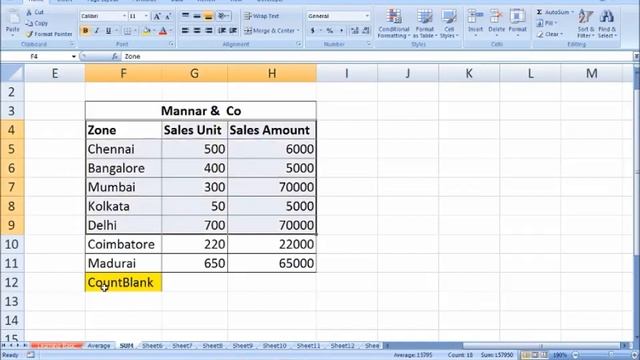Open Cell Styles gallery
The width and height of the screenshot is (640, 360).
tap(449, 24)
